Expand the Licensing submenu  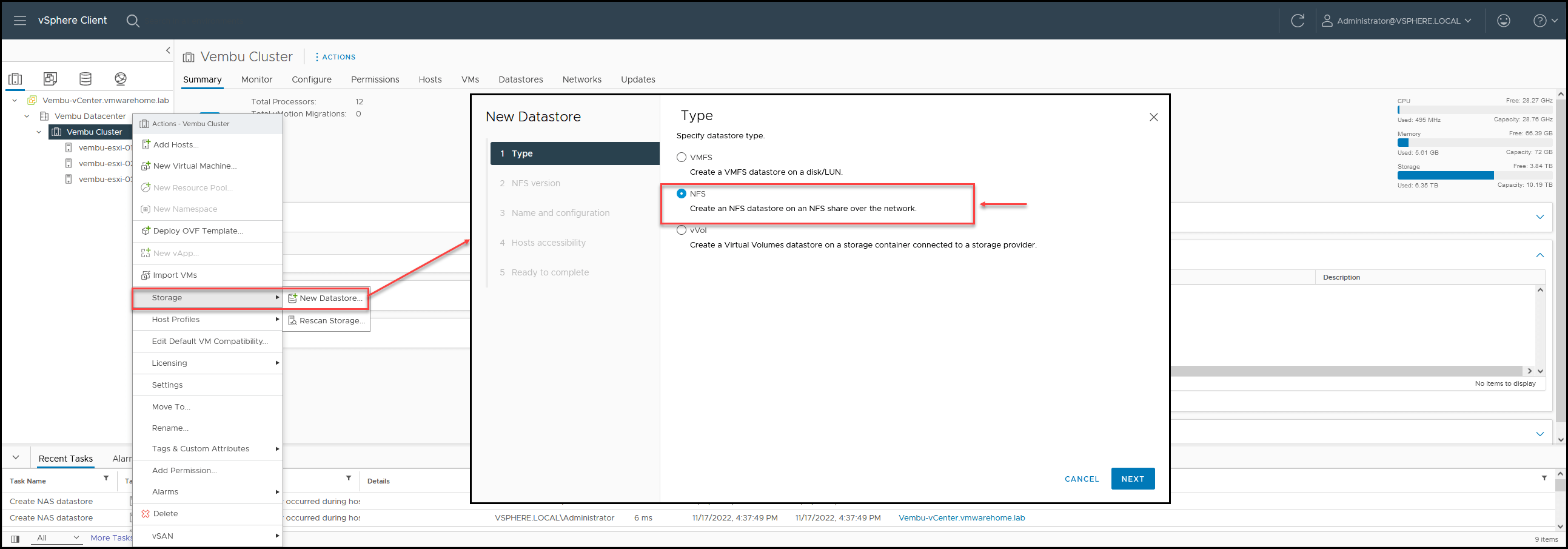coord(207,363)
